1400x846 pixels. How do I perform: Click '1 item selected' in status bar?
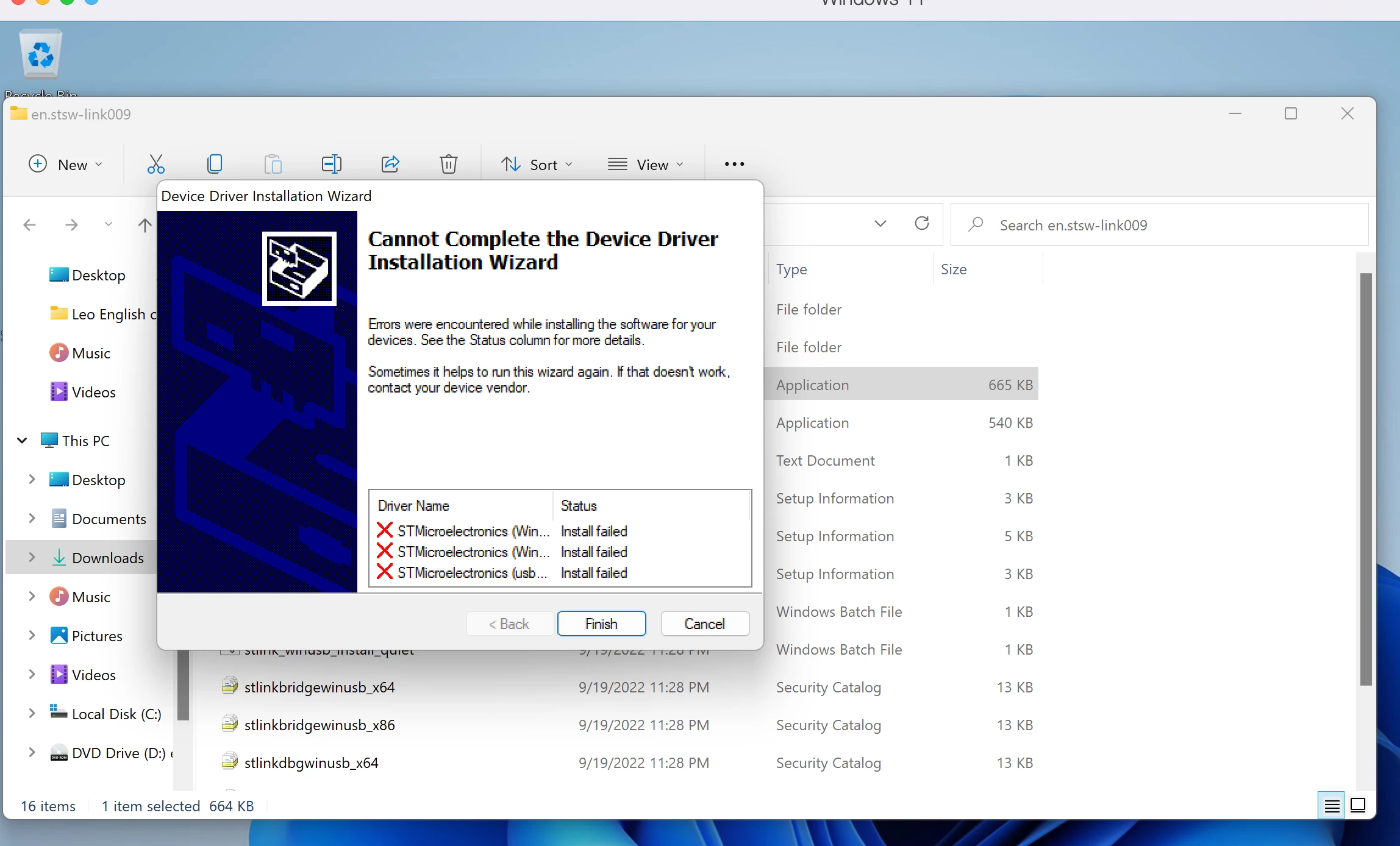[x=151, y=806]
